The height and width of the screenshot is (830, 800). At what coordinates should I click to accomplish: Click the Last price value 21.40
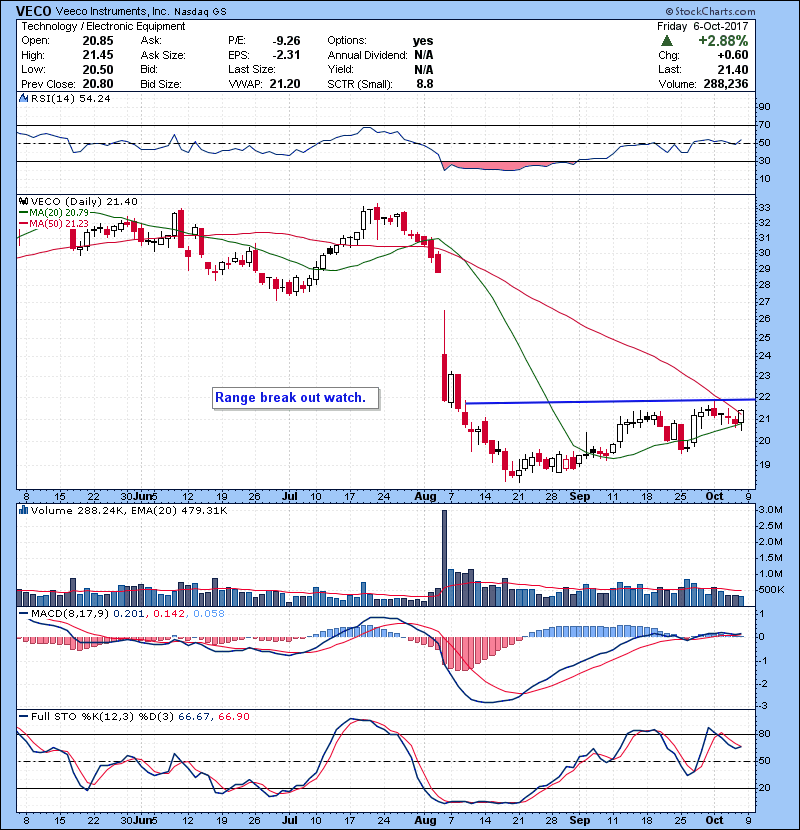pyautogui.click(x=733, y=69)
